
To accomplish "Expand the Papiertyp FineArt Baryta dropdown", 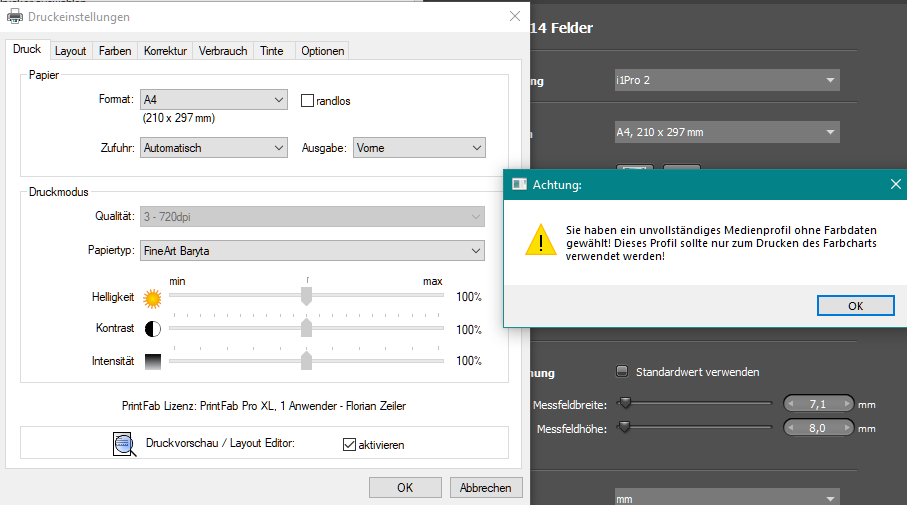I will [x=311, y=250].
